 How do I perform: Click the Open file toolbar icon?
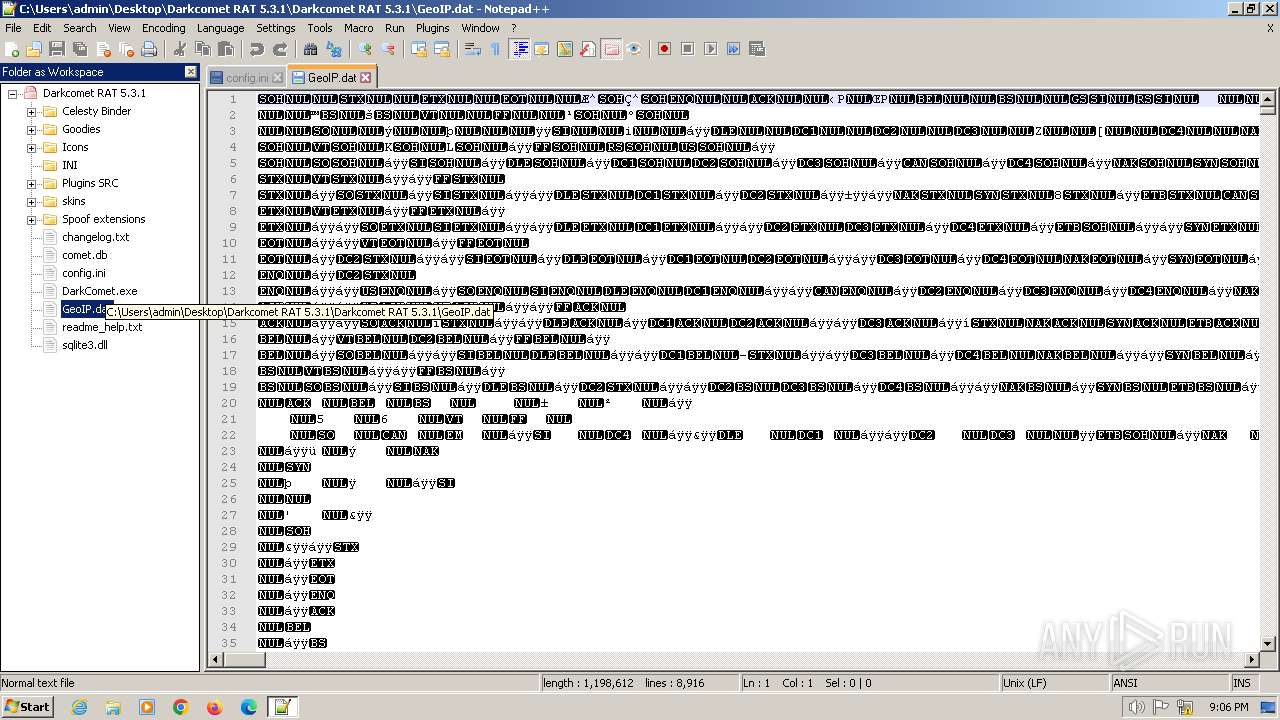click(x=34, y=49)
